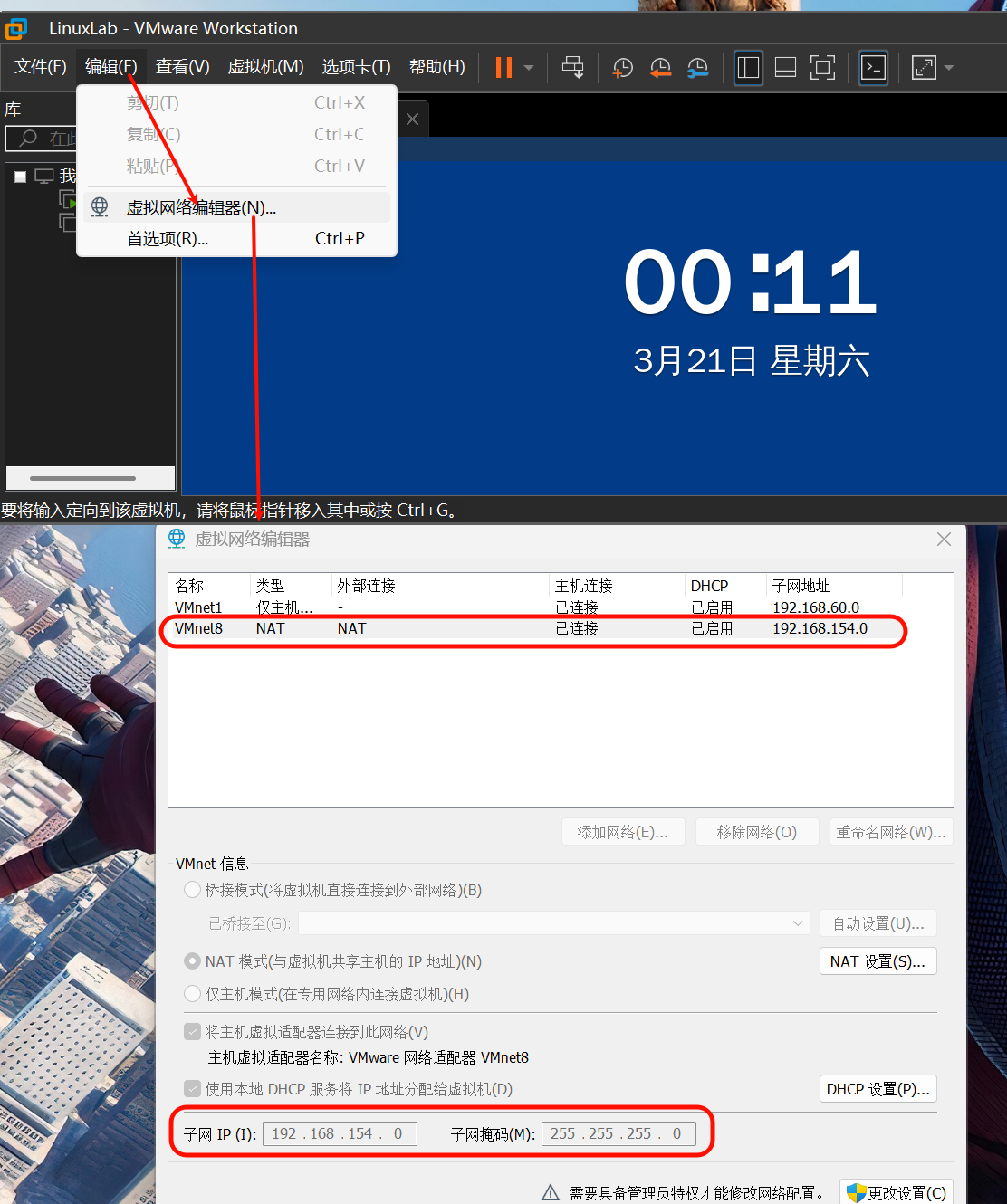Click the 192.168.154.0 subnet address cell
1007x1204 pixels.
(820, 628)
